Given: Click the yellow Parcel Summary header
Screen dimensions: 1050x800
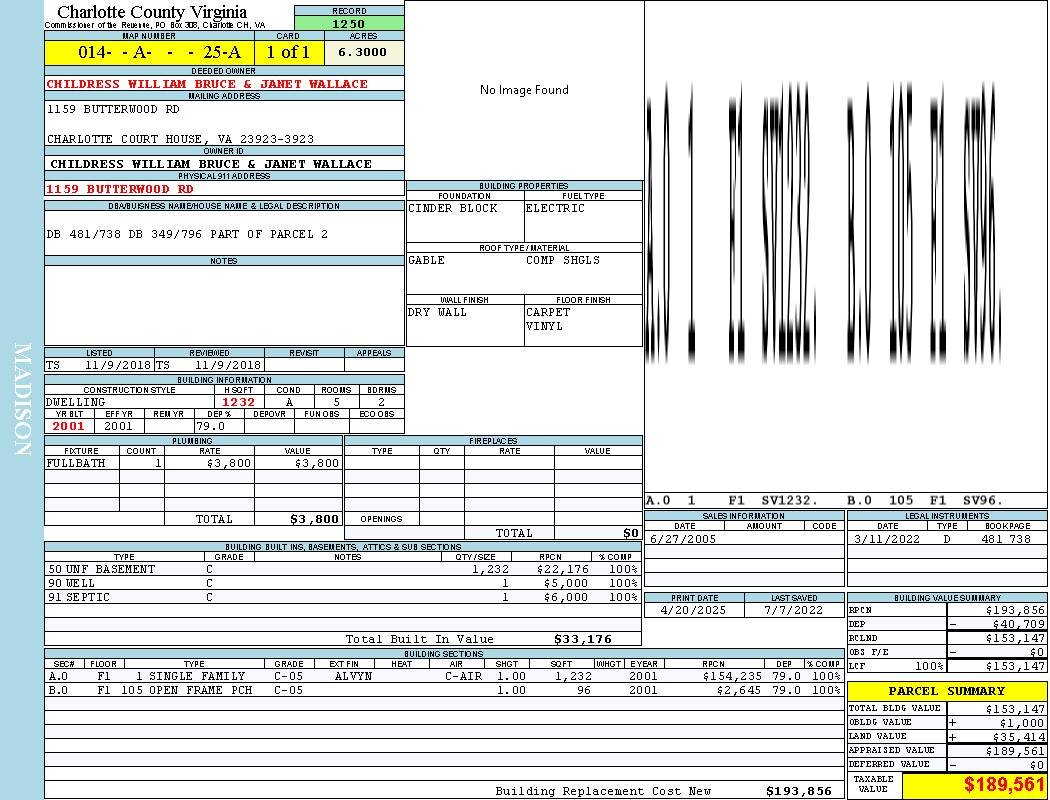Looking at the screenshot, I should pos(947,691).
